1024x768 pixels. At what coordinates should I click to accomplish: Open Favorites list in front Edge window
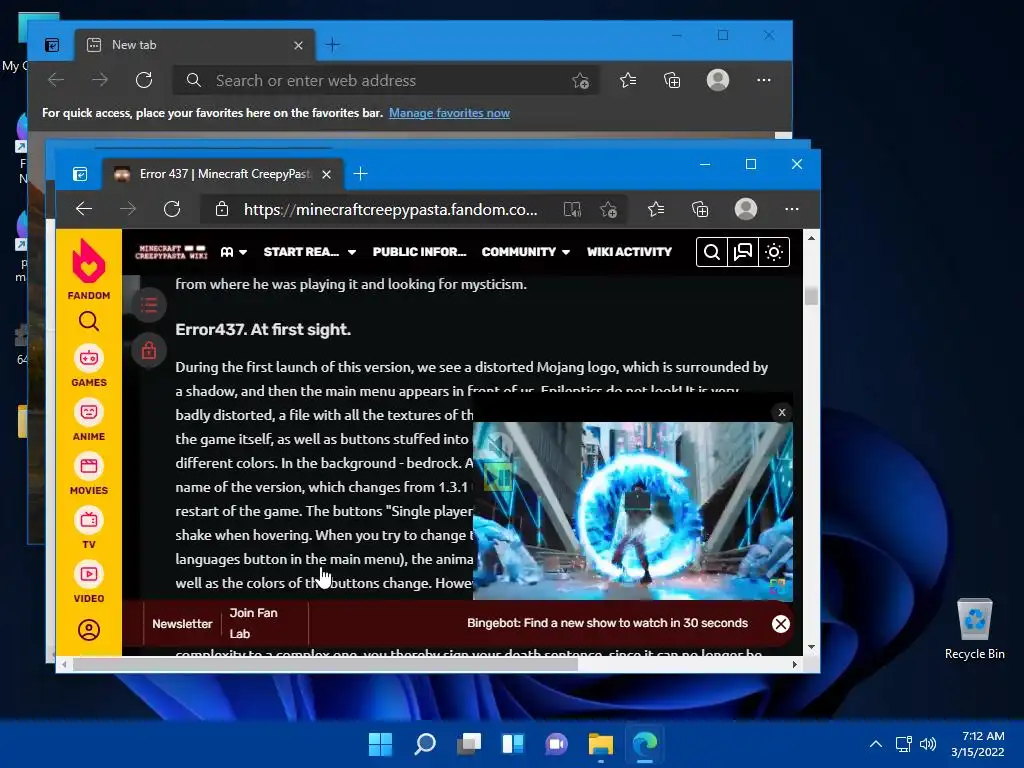pos(656,209)
